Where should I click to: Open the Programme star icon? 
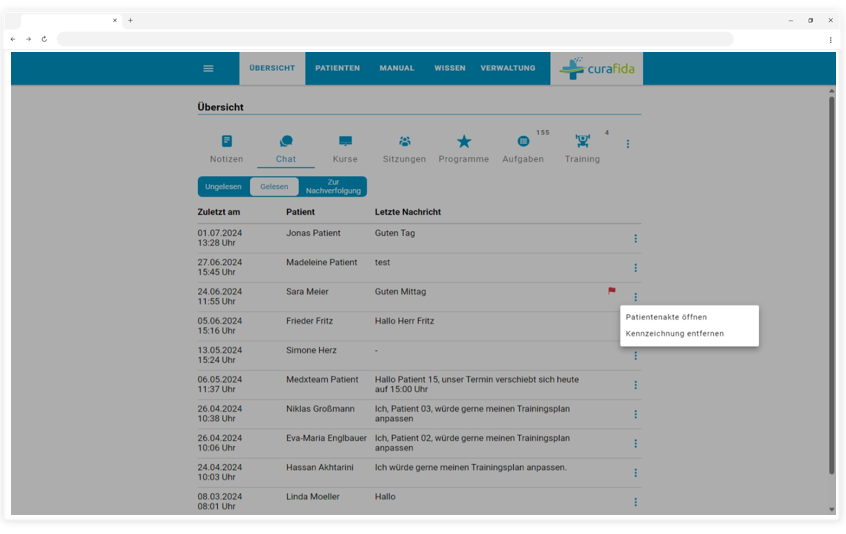(x=464, y=141)
